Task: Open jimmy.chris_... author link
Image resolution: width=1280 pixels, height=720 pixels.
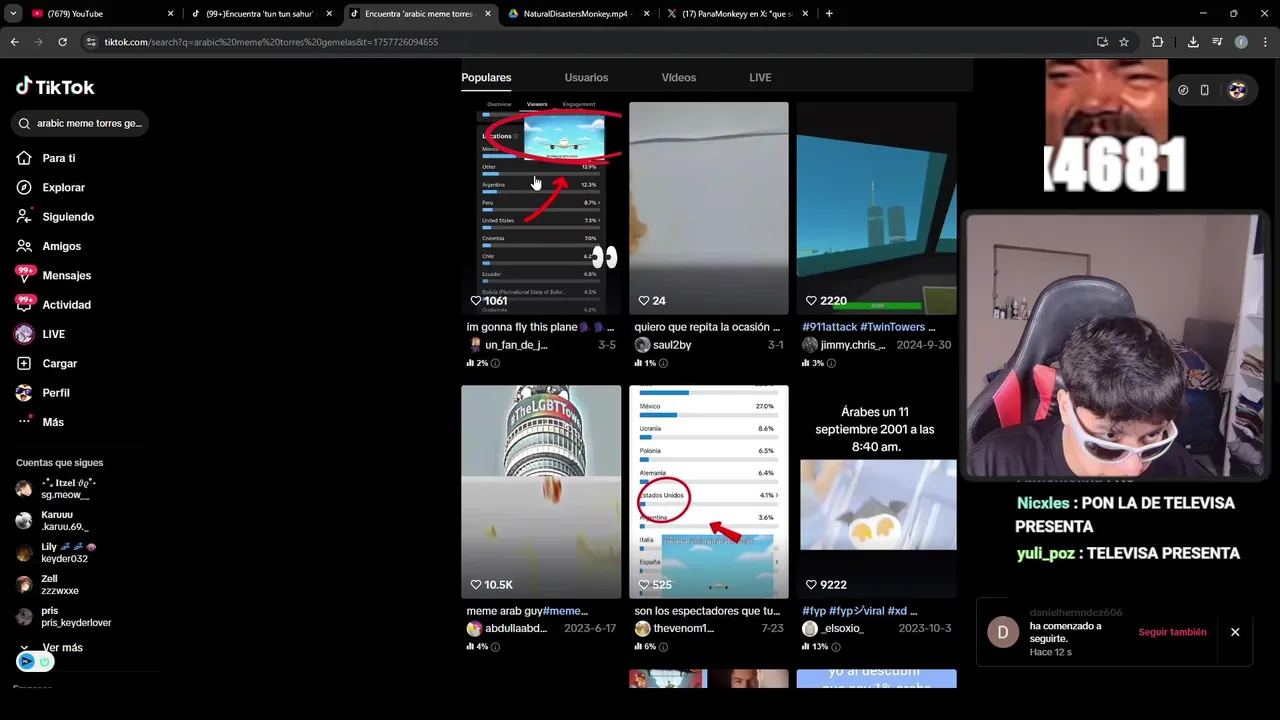Action: pyautogui.click(x=853, y=345)
